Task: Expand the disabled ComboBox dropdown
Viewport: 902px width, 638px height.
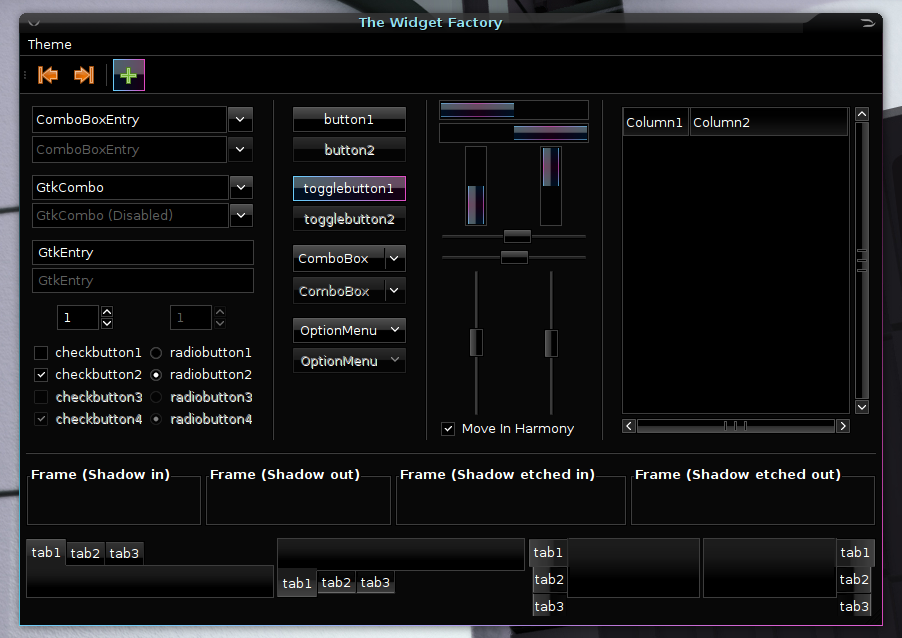Action: [x=349, y=291]
